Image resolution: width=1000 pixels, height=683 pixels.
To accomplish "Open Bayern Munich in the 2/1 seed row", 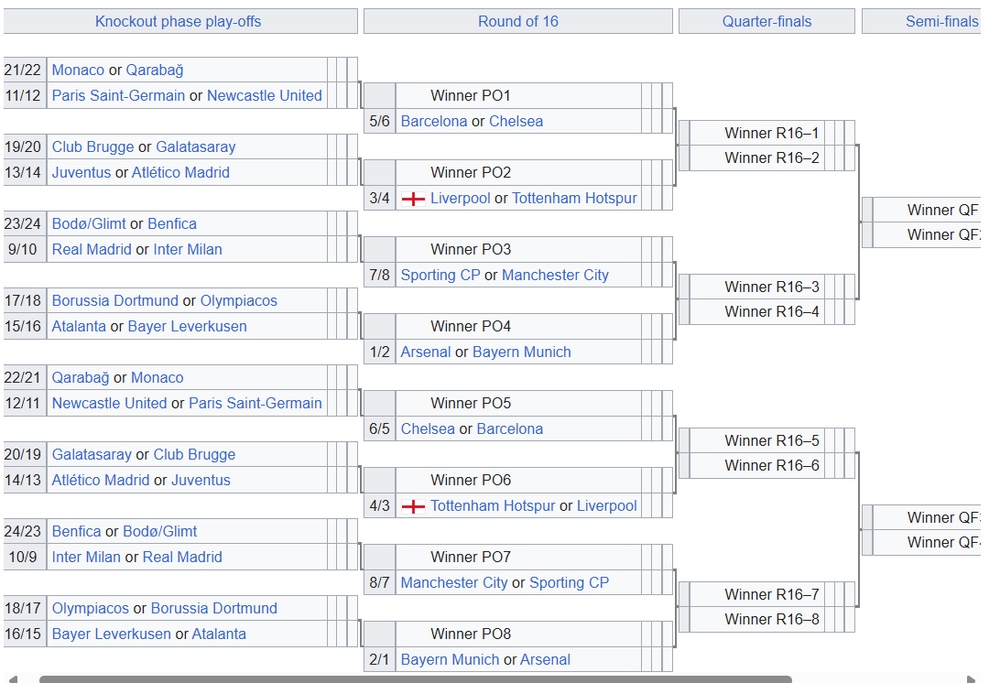I will (x=450, y=660).
